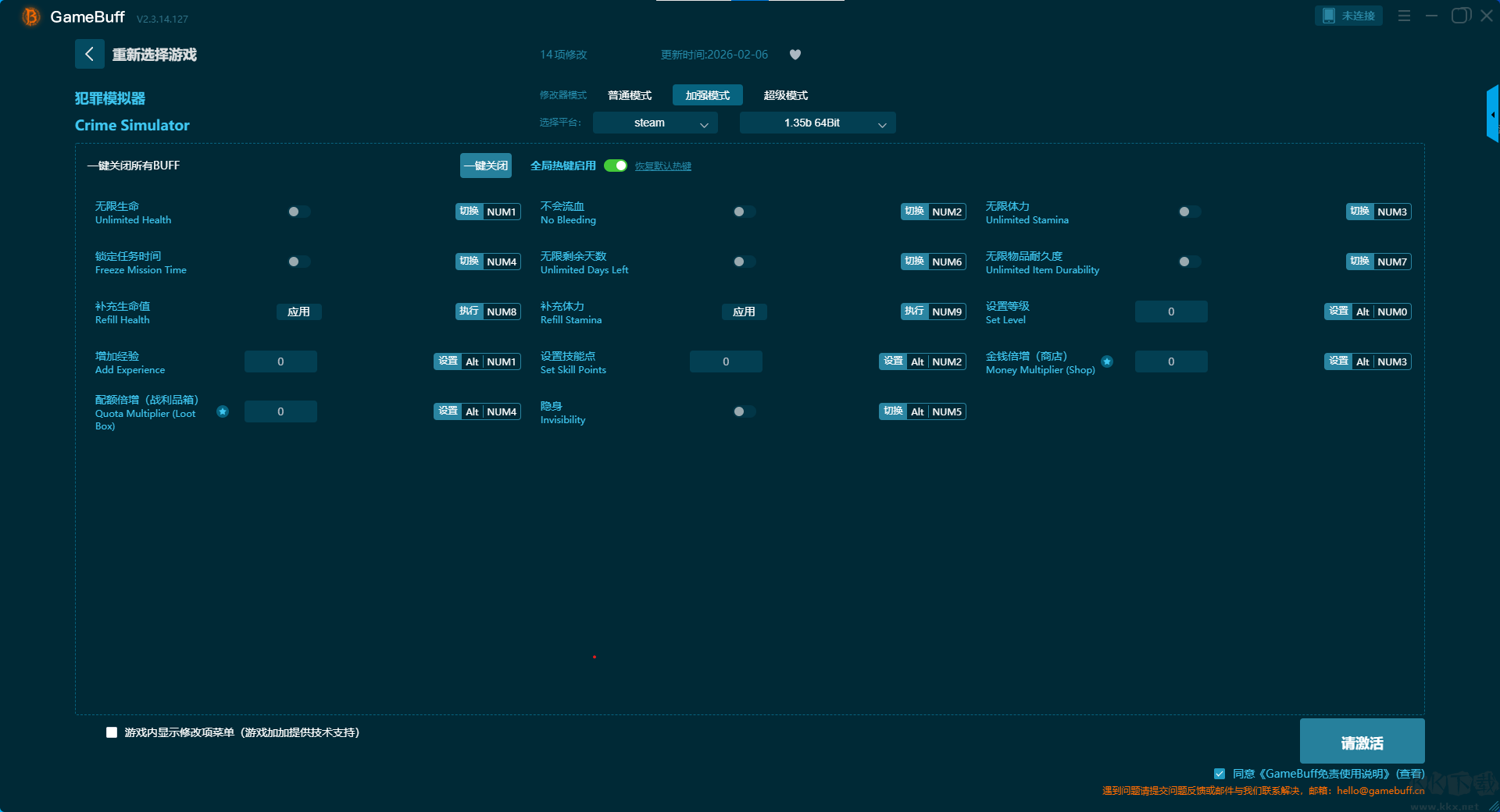The image size is (1500, 812).
Task: Click star icon beside Money Multiplier (Shop)
Action: 1107,361
